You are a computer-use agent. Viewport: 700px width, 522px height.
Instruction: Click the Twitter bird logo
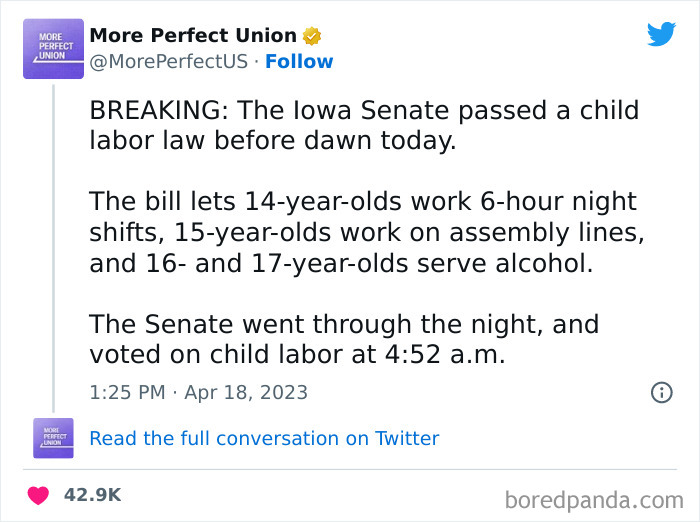point(661,34)
